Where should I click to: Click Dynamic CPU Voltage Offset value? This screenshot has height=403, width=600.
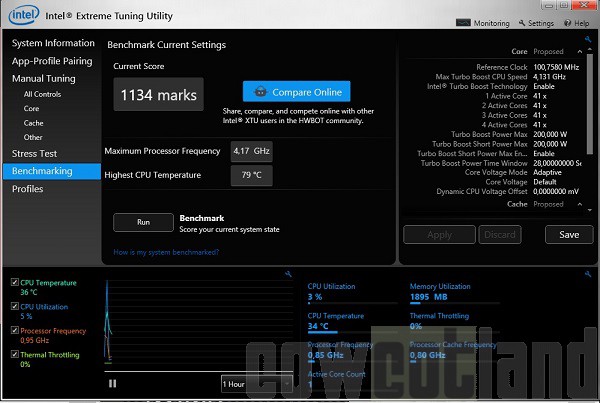coord(556,191)
